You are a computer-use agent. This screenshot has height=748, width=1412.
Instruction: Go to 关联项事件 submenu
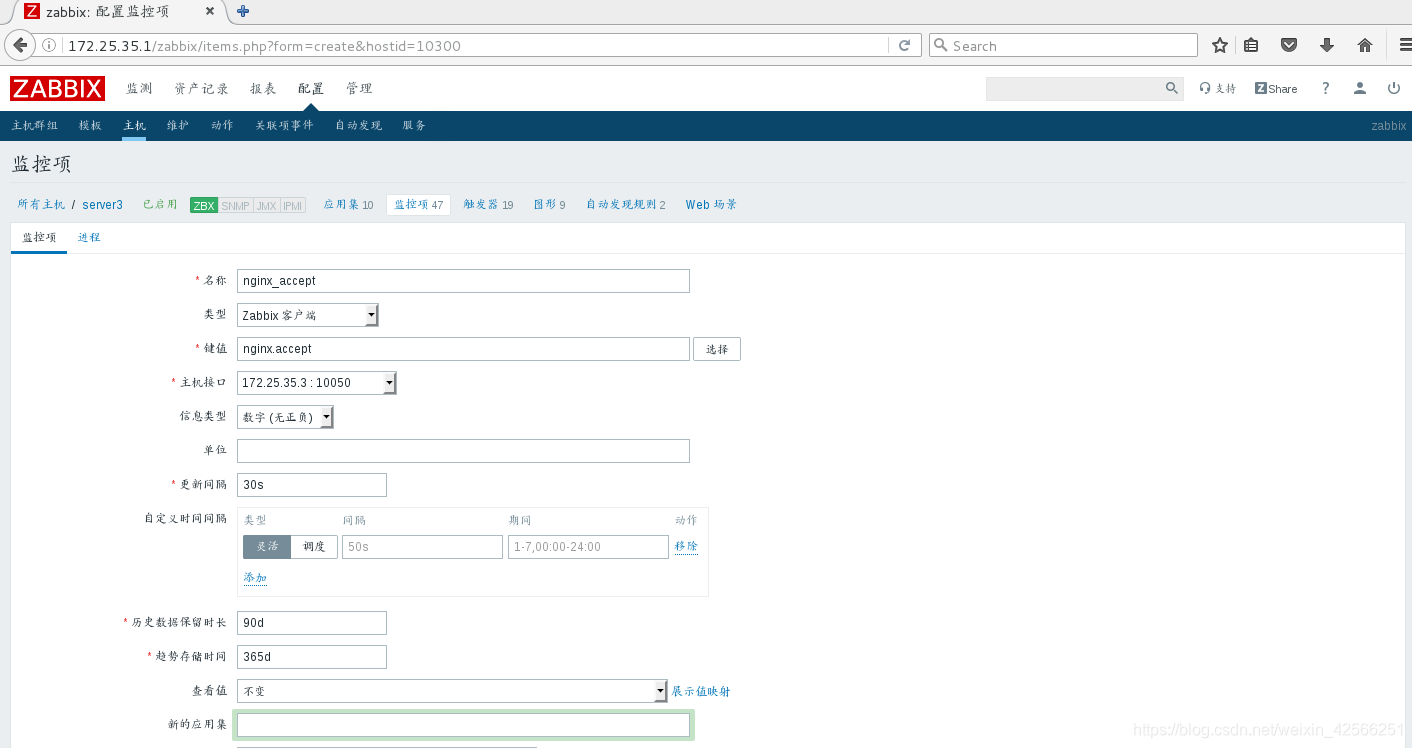point(284,125)
